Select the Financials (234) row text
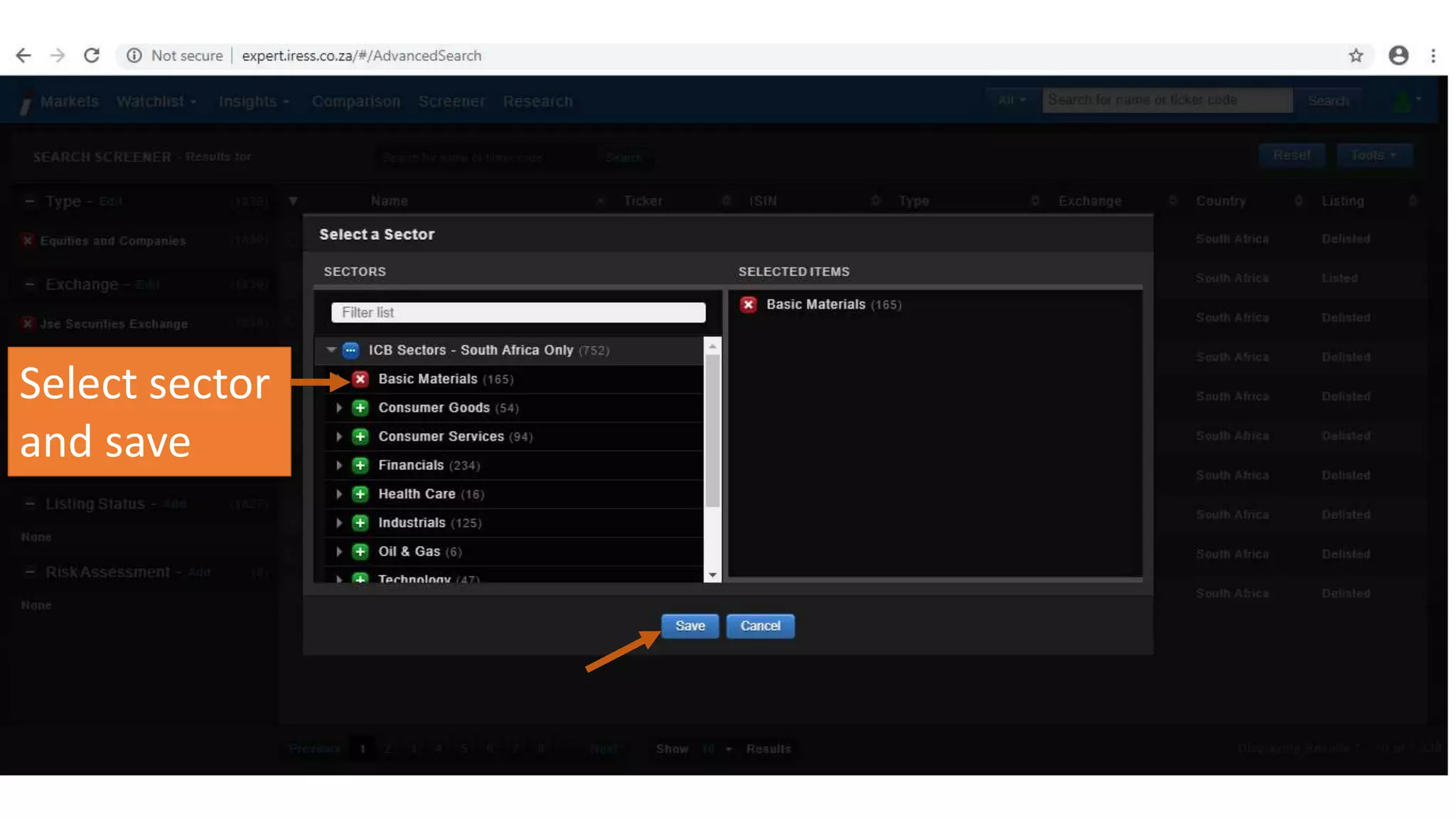Image resolution: width=1456 pixels, height=819 pixels. click(429, 465)
